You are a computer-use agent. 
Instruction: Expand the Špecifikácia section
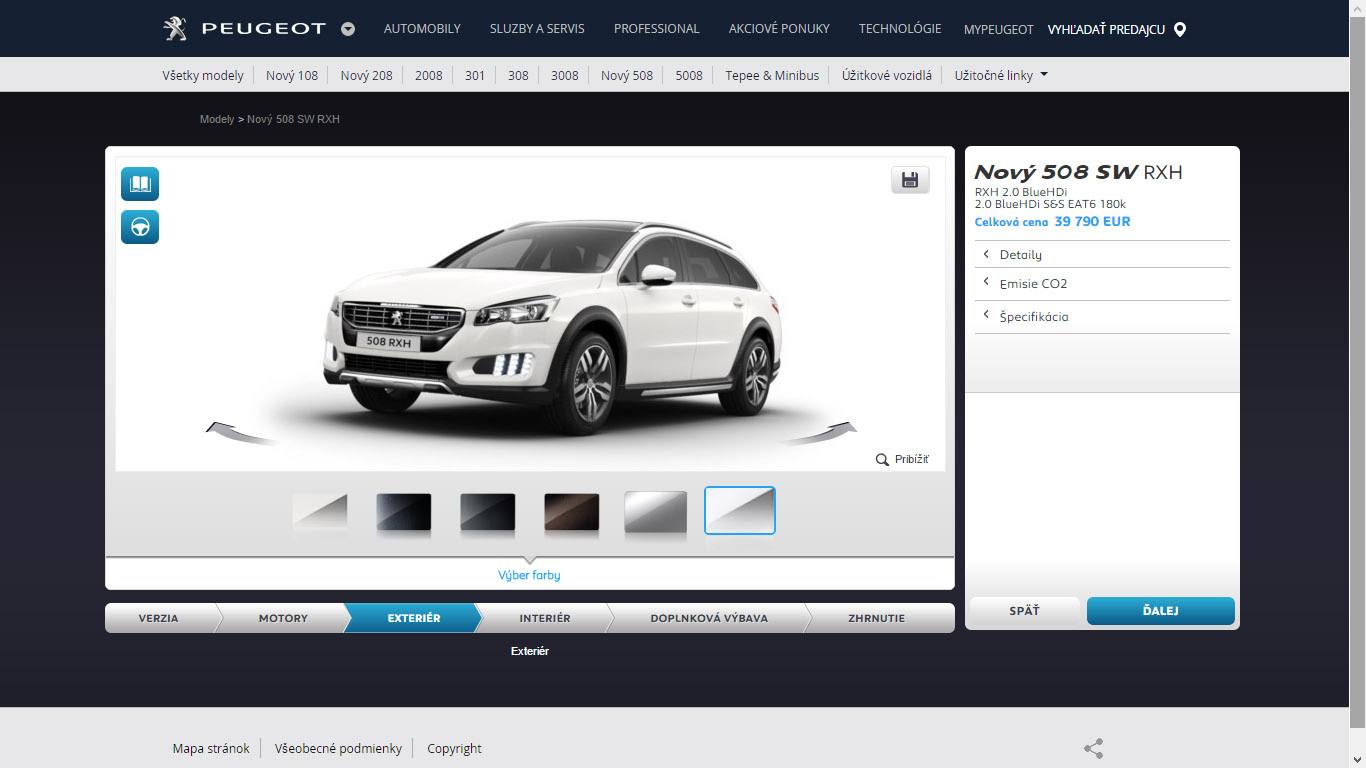coord(1033,317)
